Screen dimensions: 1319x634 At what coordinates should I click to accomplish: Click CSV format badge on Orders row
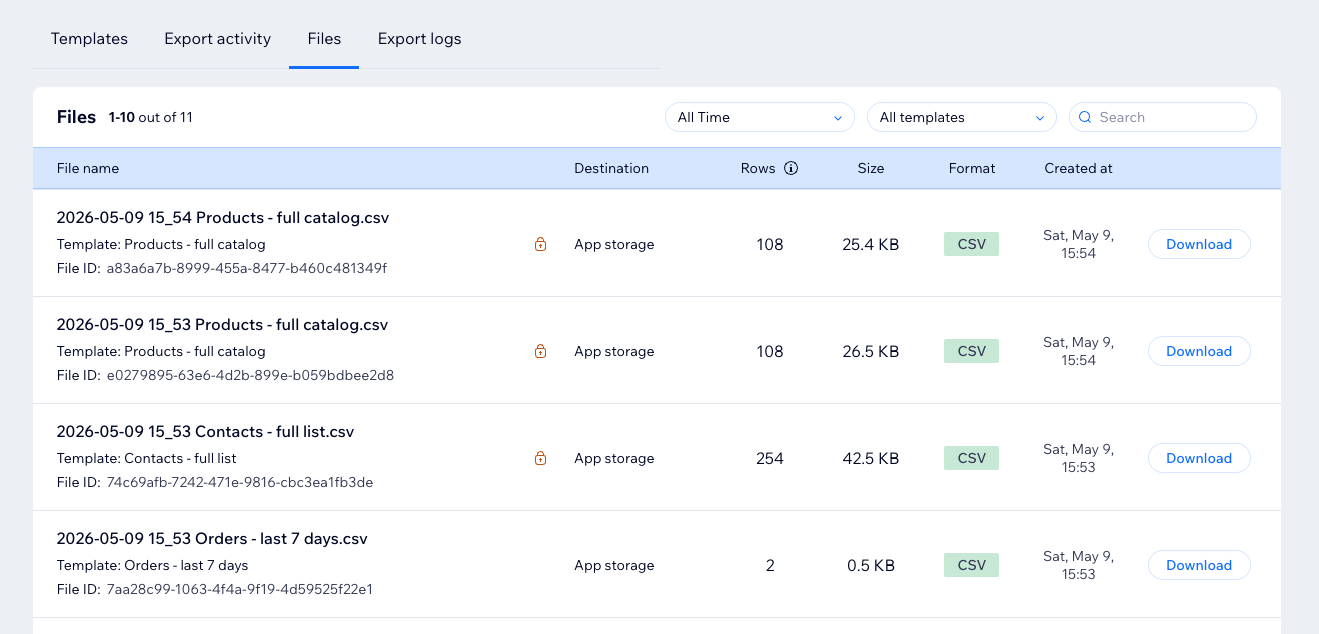click(x=971, y=565)
